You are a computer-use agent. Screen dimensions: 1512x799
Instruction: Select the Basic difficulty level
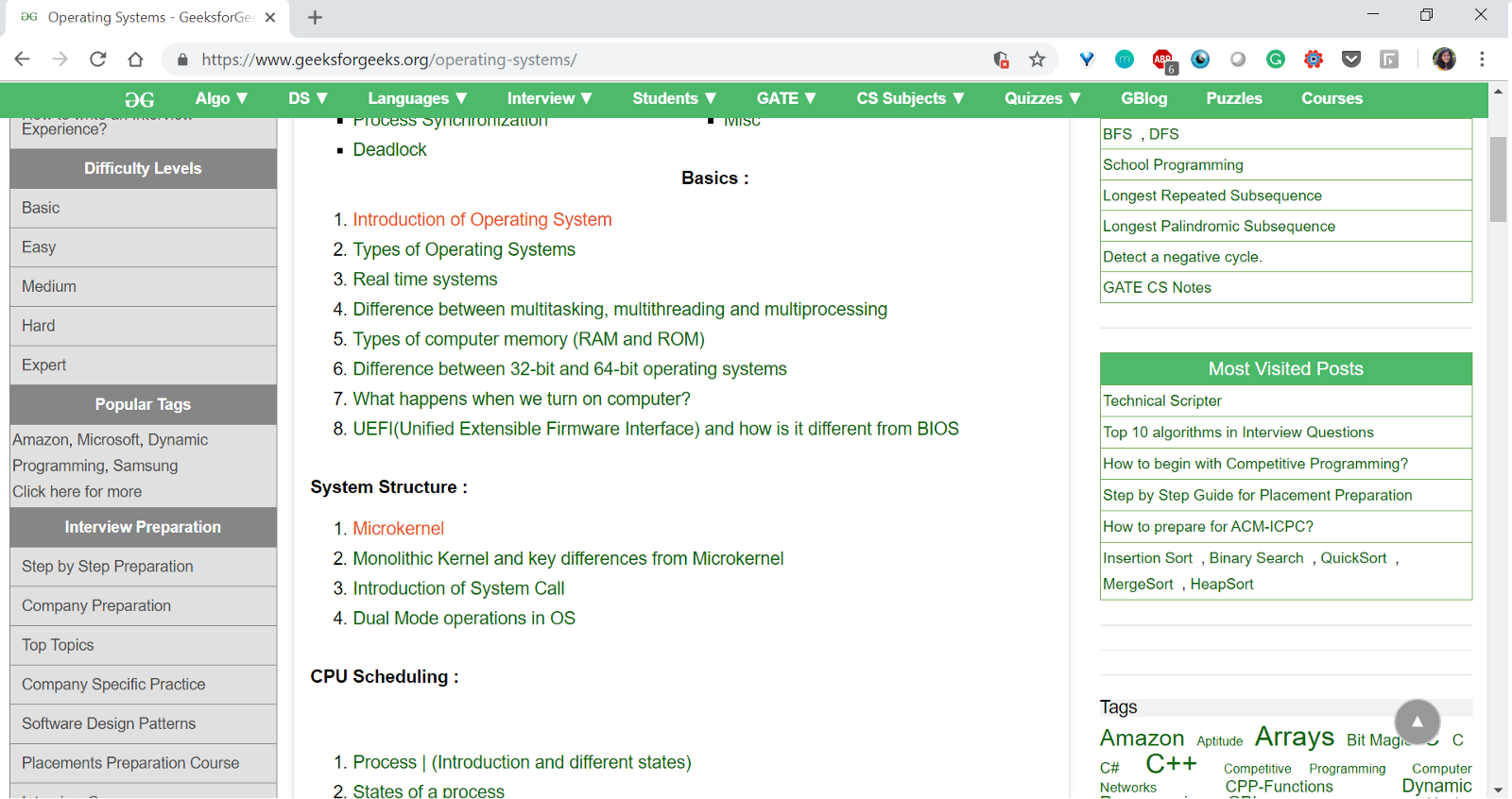click(143, 208)
